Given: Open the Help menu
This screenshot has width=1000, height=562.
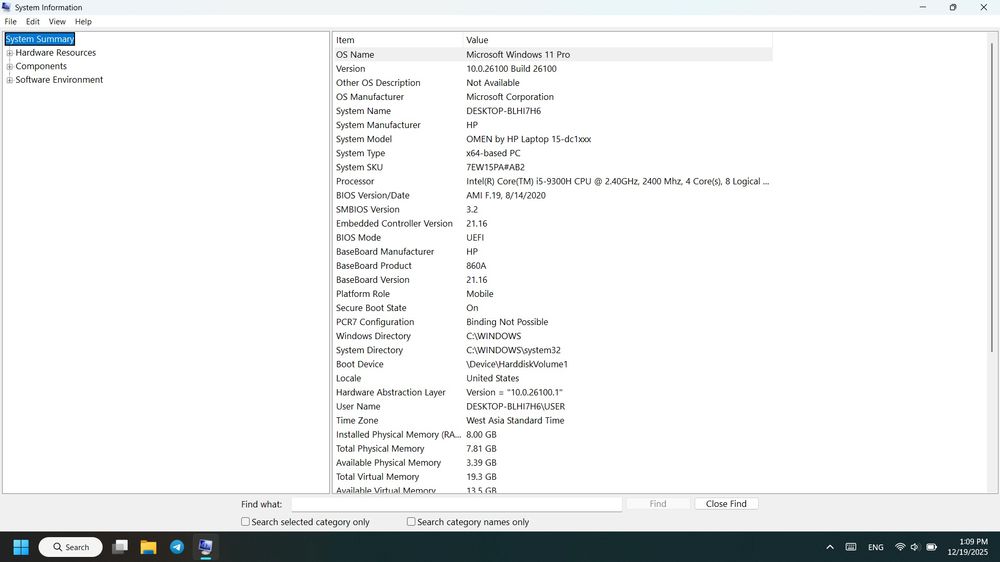Looking at the screenshot, I should point(83,21).
